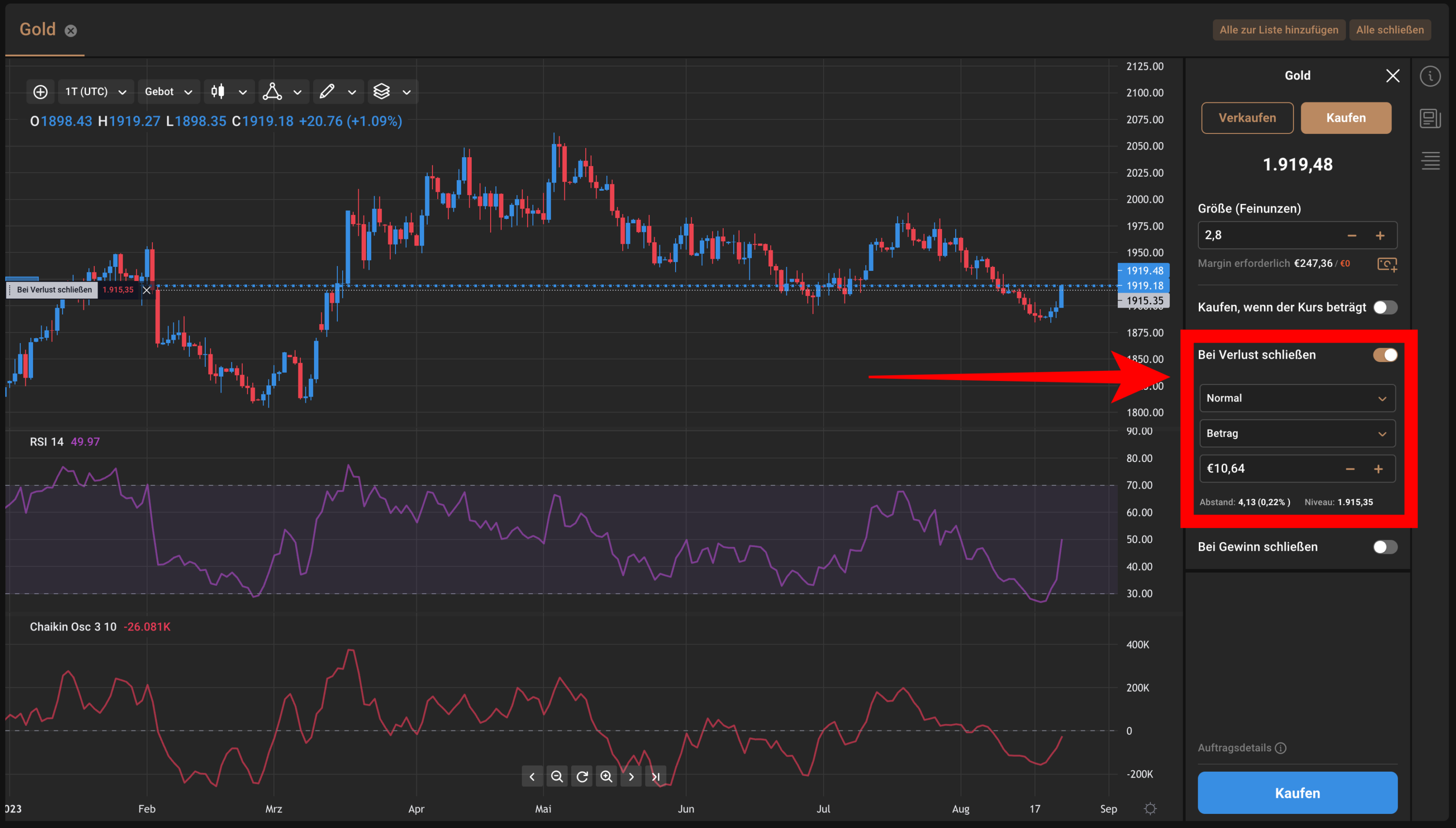The height and width of the screenshot is (828, 1456).
Task: Disable Bei Verlust schließen switch
Action: (1385, 355)
